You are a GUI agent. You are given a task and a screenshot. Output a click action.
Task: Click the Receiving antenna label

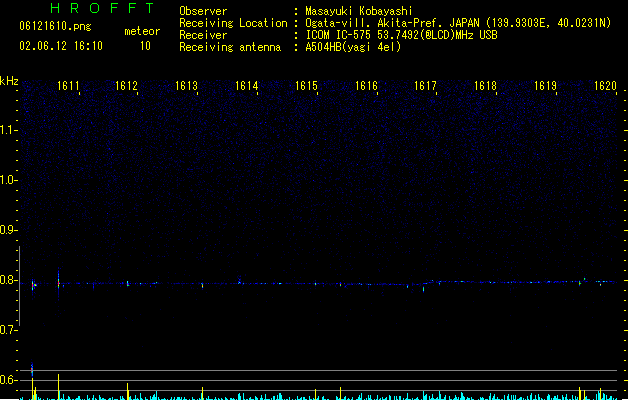click(230, 47)
